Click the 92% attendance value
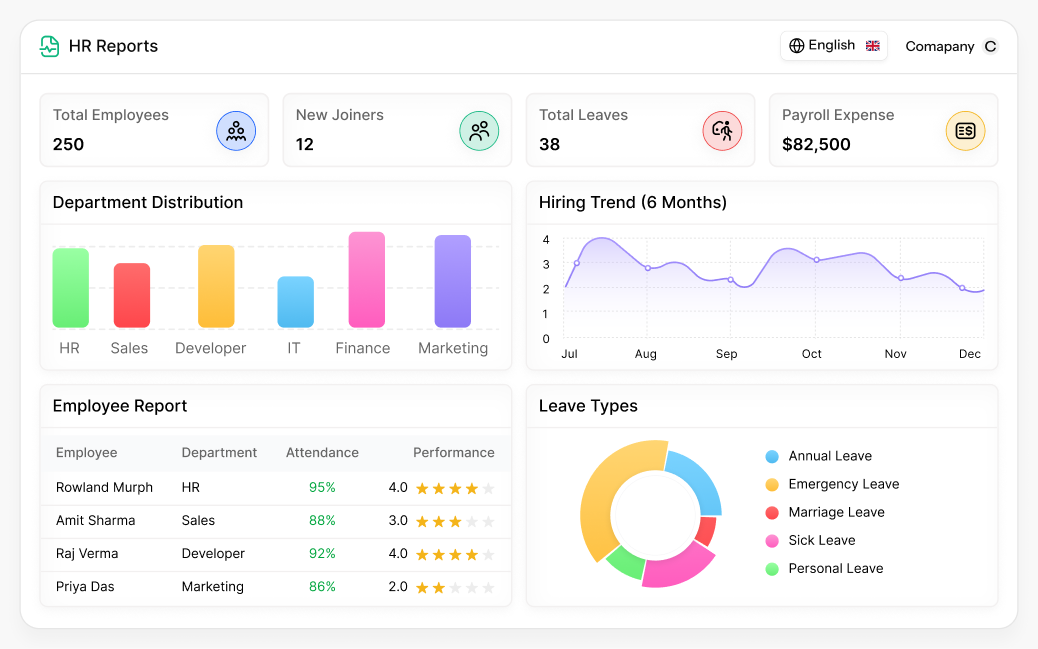Image resolution: width=1038 pixels, height=649 pixels. pos(322,554)
